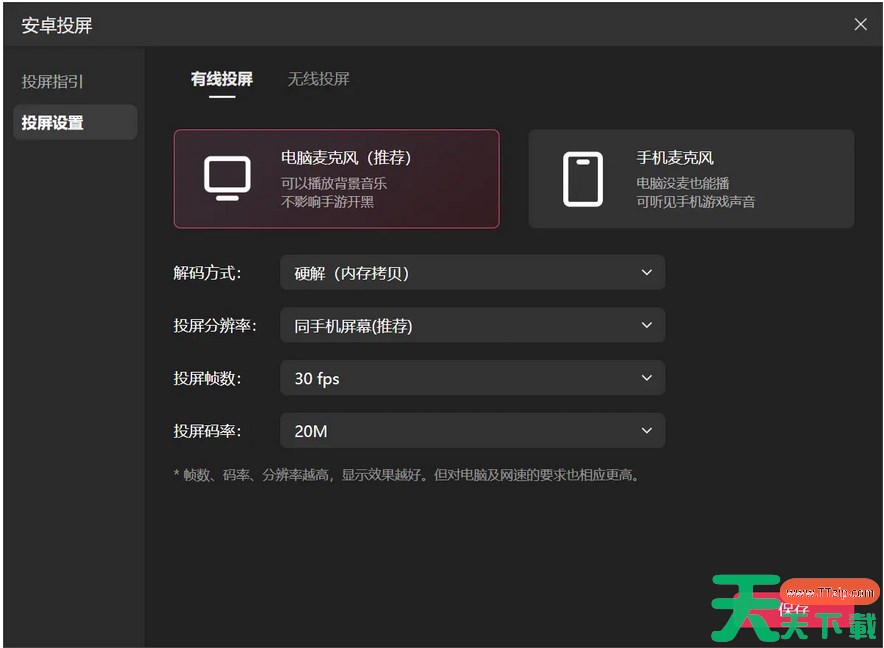Screen dimensions: 884x648
Task: Click the chevron arrow in 投屏帧数 row
Action: point(647,378)
